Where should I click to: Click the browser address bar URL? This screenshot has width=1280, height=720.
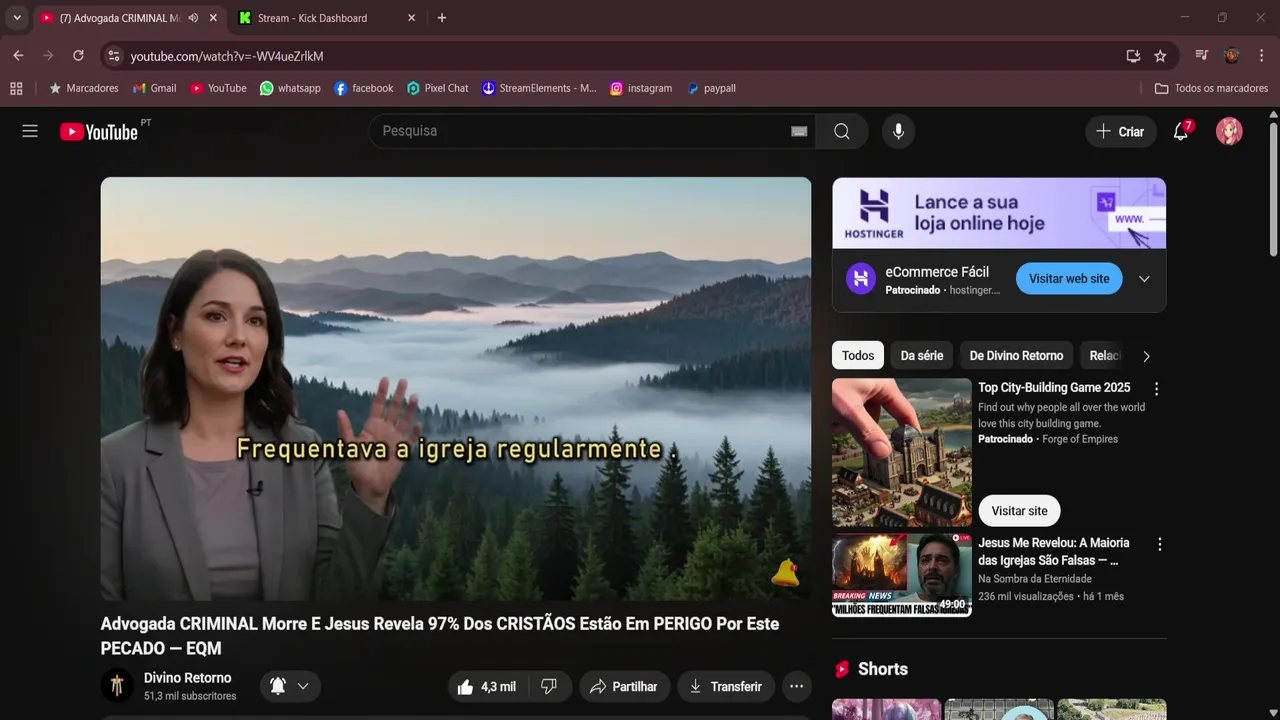[226, 56]
